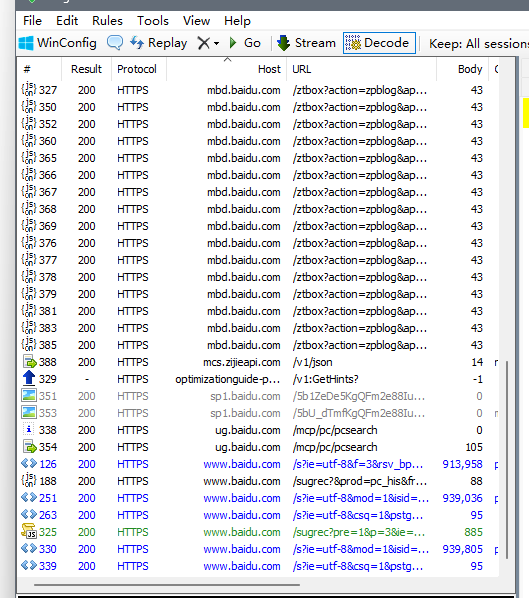Click the info icon of session 338
The height and width of the screenshot is (598, 529).
[29, 429]
